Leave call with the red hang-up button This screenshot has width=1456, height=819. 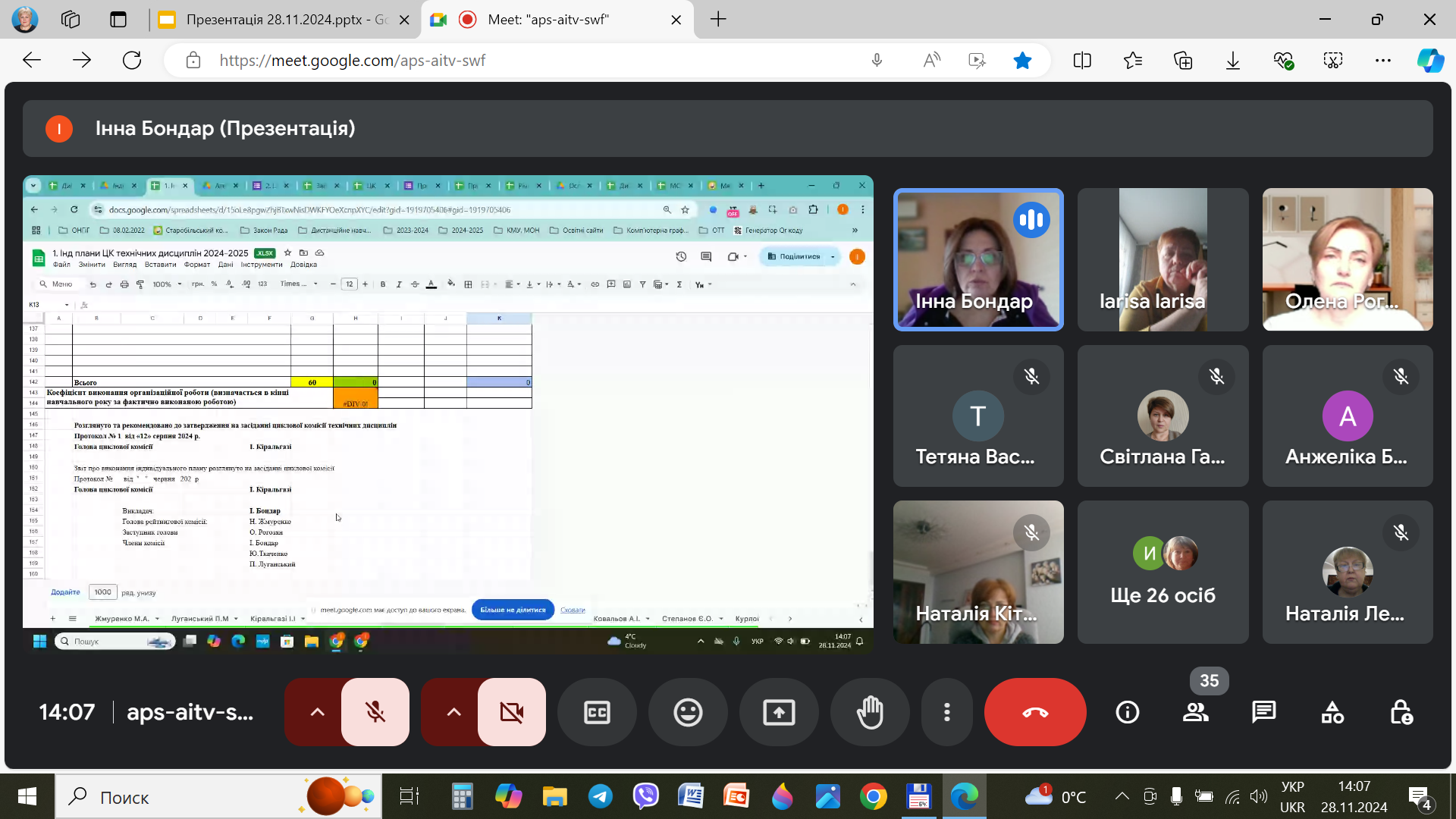pos(1035,712)
